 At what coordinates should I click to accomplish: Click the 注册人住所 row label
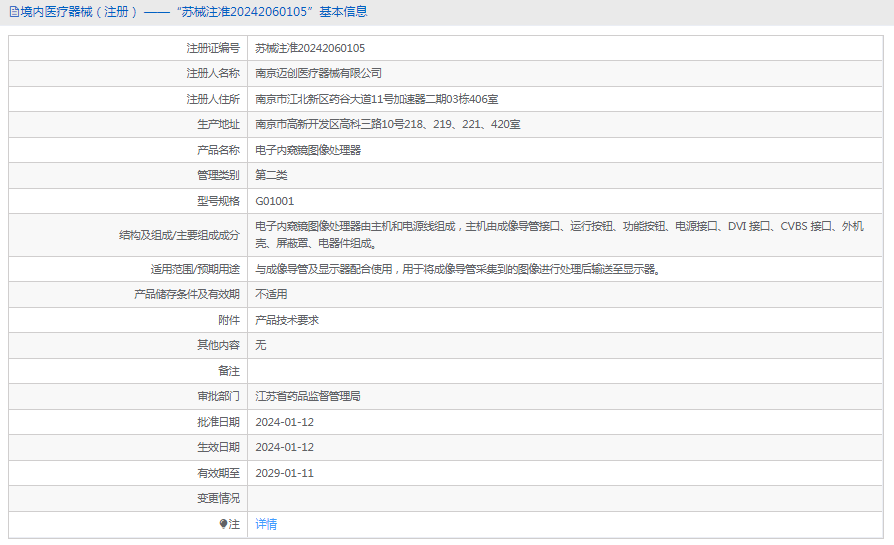tap(213, 99)
